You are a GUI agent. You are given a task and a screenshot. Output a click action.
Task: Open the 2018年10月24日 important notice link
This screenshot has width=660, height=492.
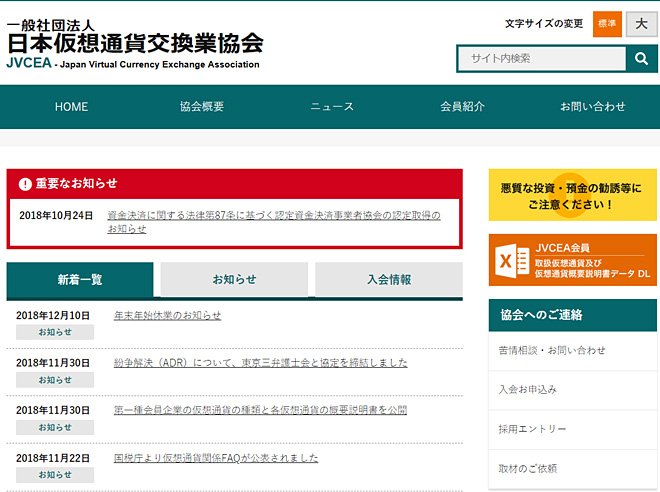point(274,222)
